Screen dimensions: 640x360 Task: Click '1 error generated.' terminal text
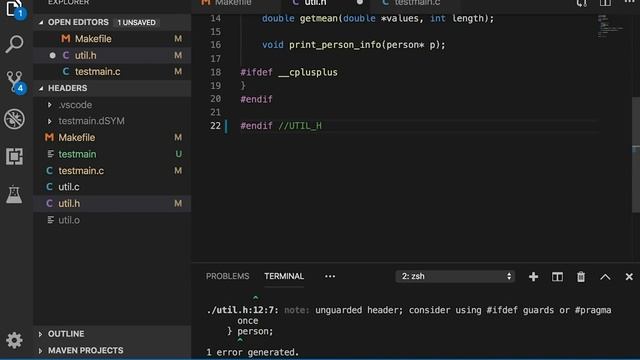pyautogui.click(x=253, y=352)
